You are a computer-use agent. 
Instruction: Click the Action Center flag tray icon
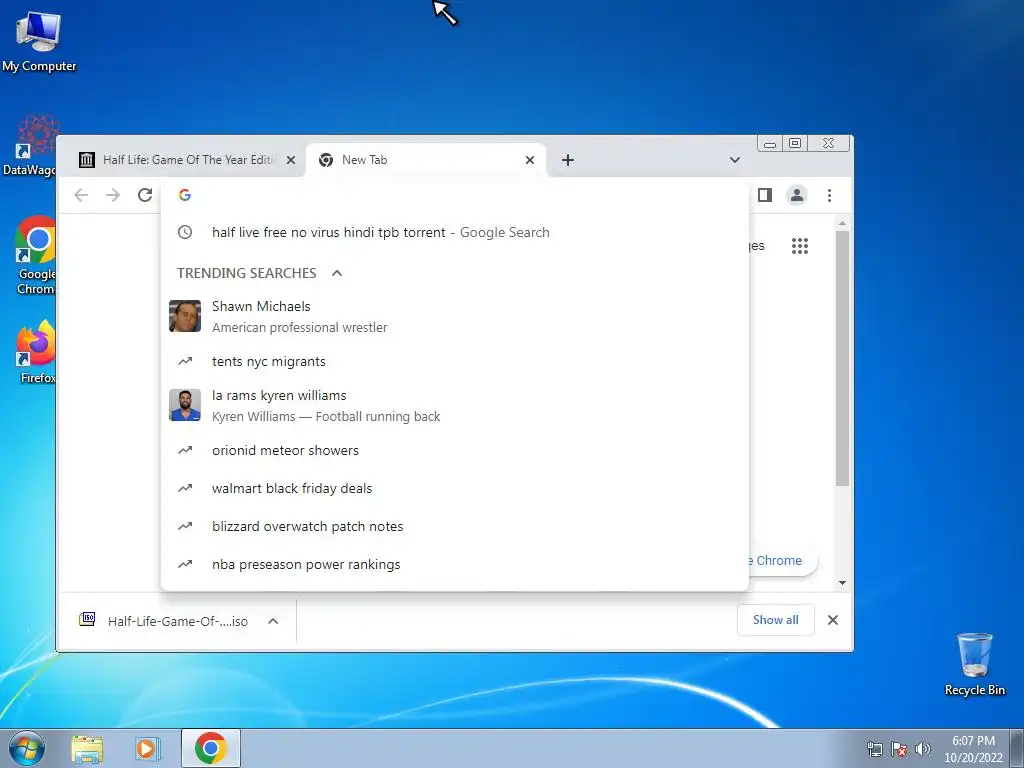[899, 749]
